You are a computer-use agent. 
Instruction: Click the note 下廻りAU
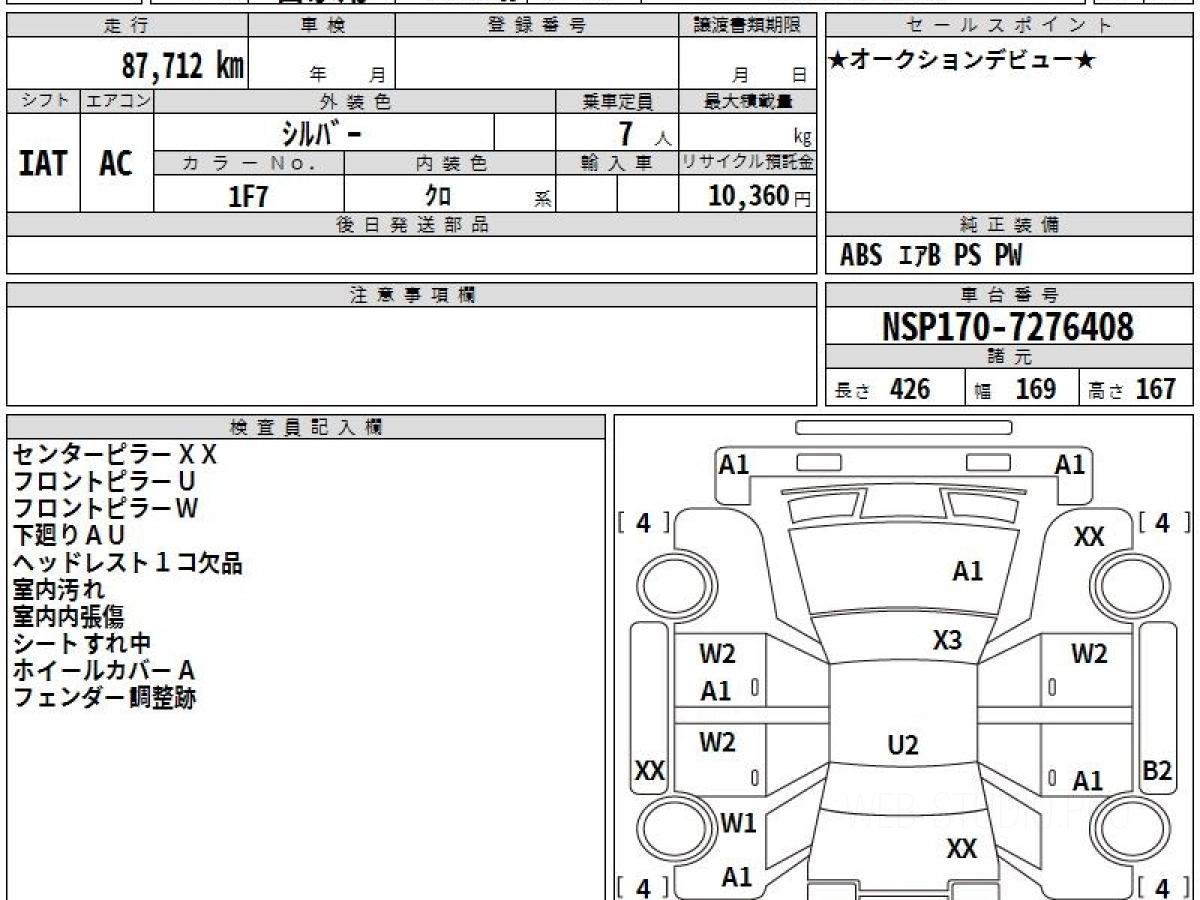tap(68, 536)
